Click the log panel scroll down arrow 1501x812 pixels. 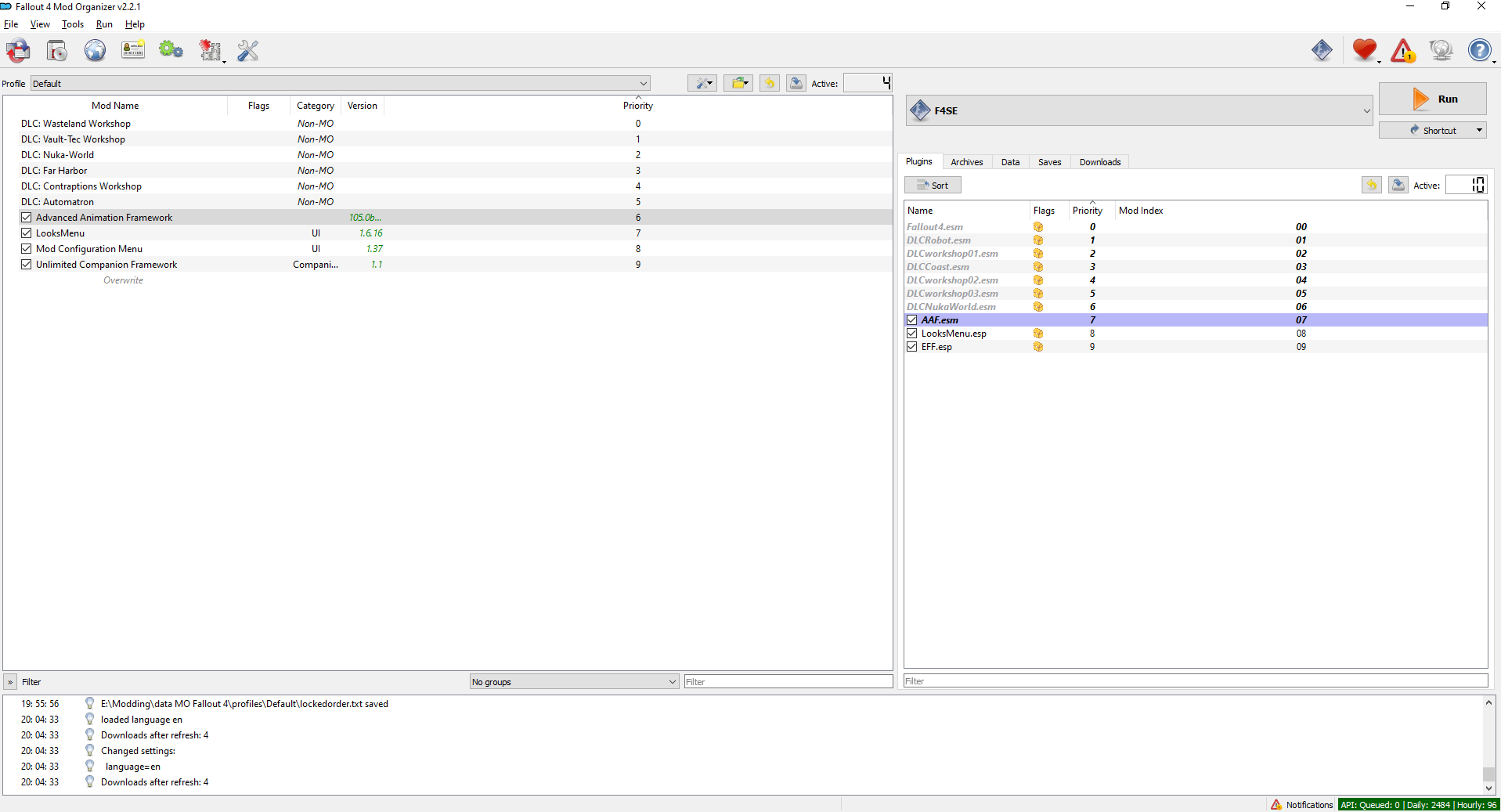[x=1488, y=789]
